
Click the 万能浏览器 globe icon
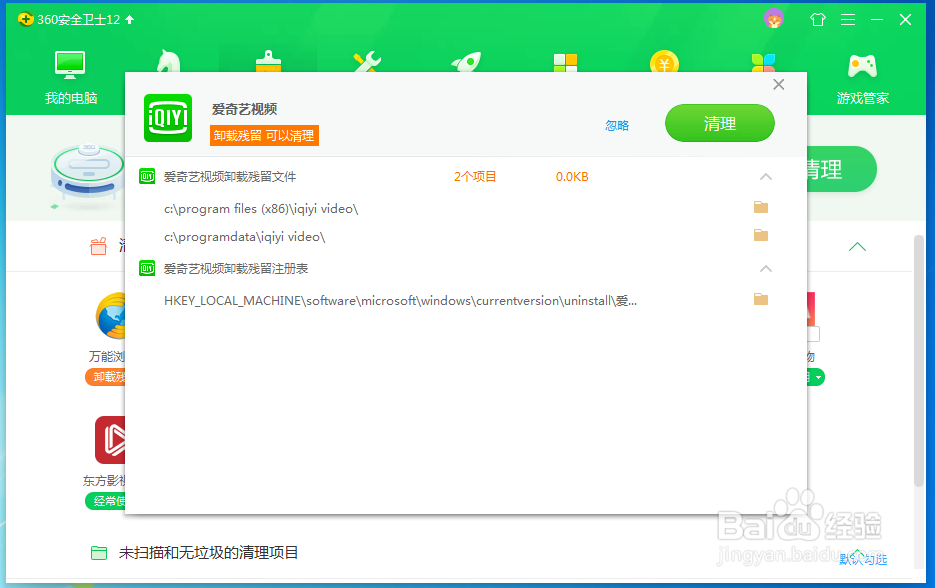pyautogui.click(x=111, y=316)
